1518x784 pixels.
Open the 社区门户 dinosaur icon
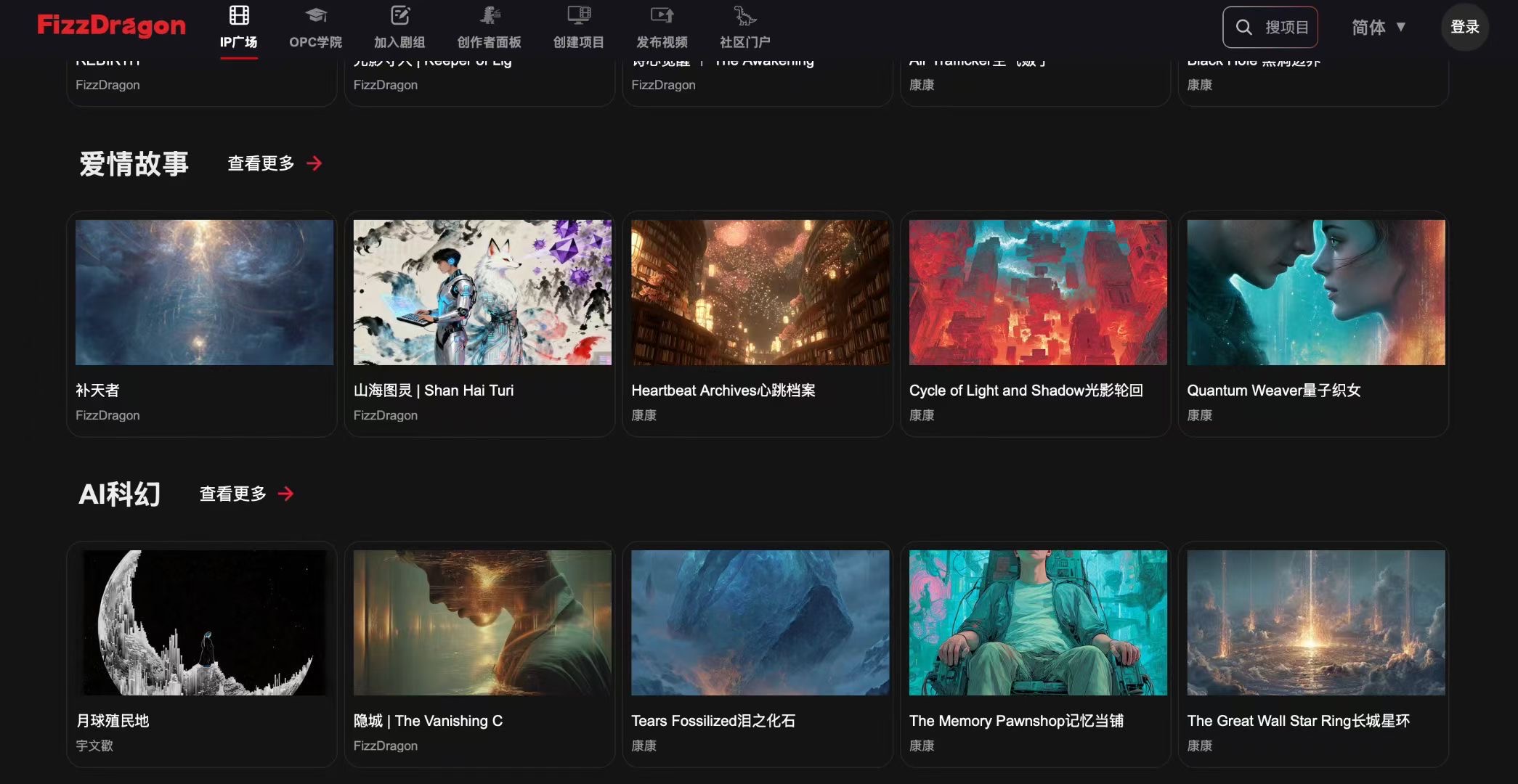coord(744,15)
